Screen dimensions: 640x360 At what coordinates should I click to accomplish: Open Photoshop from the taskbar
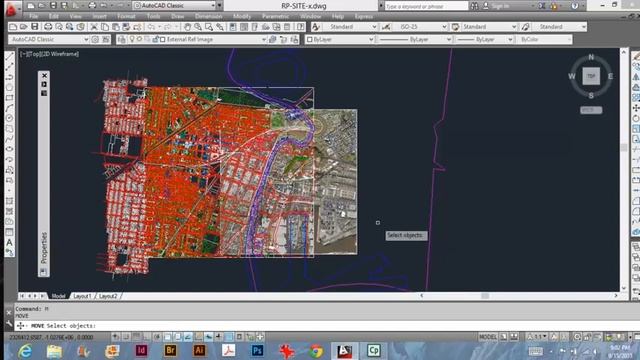pyautogui.click(x=257, y=351)
